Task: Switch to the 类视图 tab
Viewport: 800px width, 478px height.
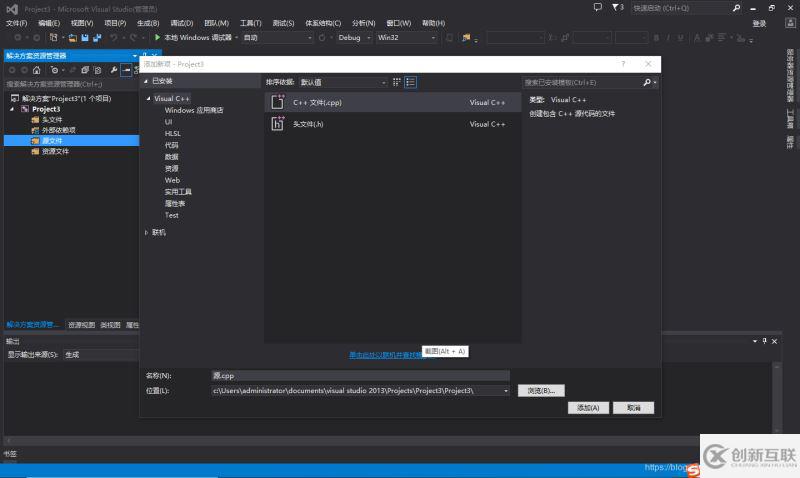Action: 110,325
